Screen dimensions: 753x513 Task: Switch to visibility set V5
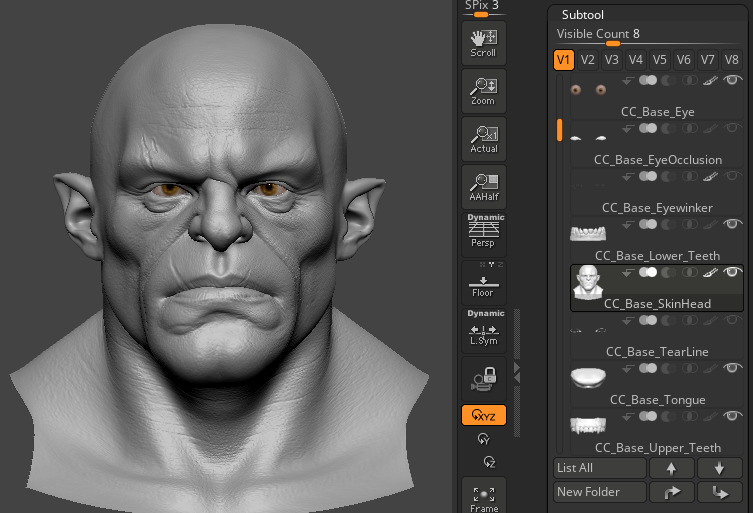[x=659, y=60]
